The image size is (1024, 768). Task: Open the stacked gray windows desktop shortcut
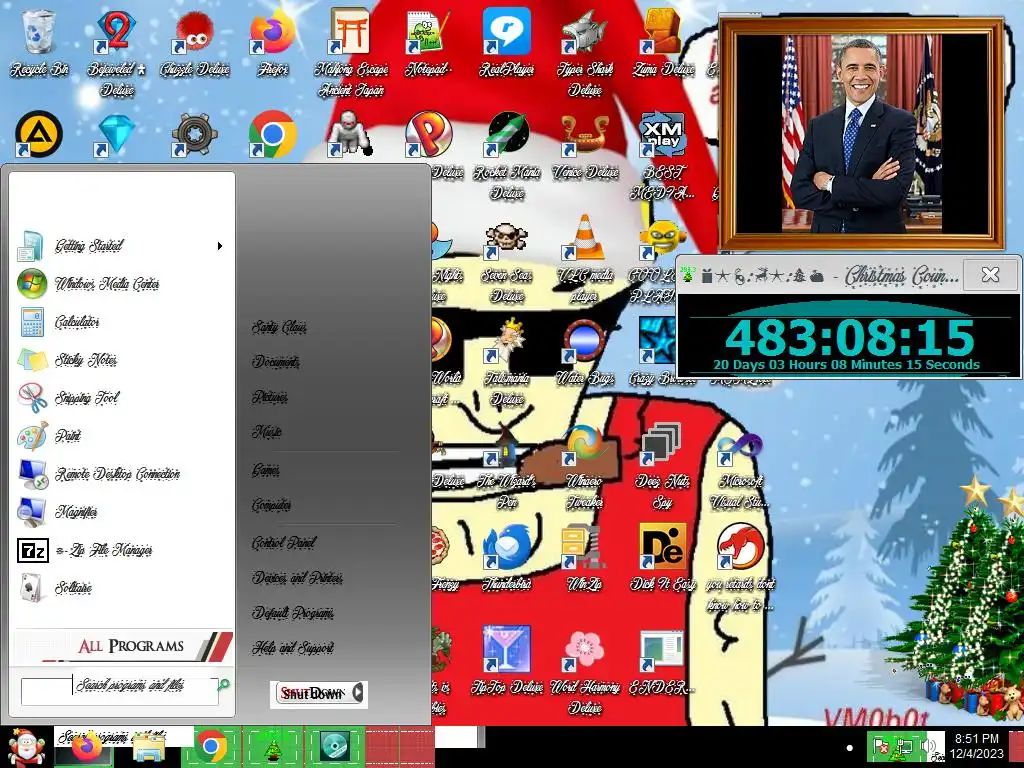(x=662, y=466)
